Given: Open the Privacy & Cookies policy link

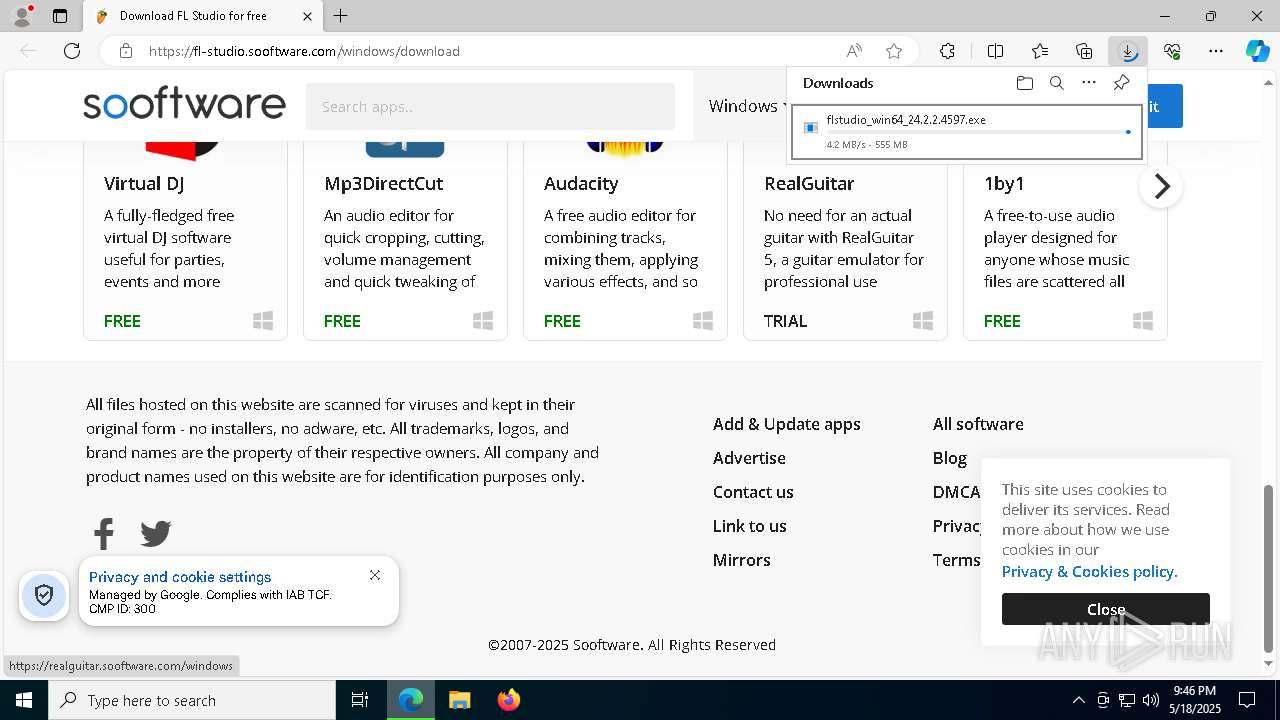Looking at the screenshot, I should click(1090, 572).
